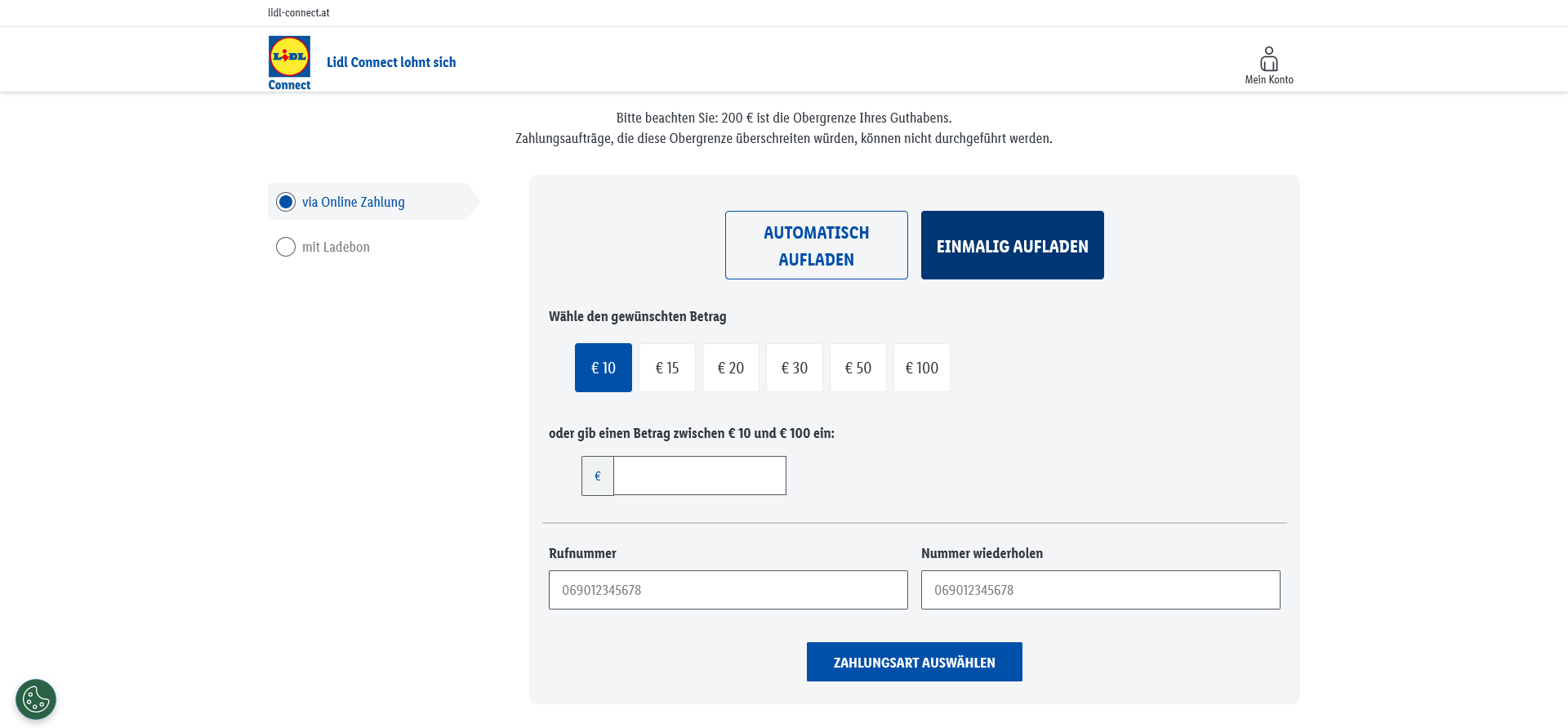The width and height of the screenshot is (1568, 728).
Task: Pick the € 50 top-up amount
Action: tap(858, 368)
